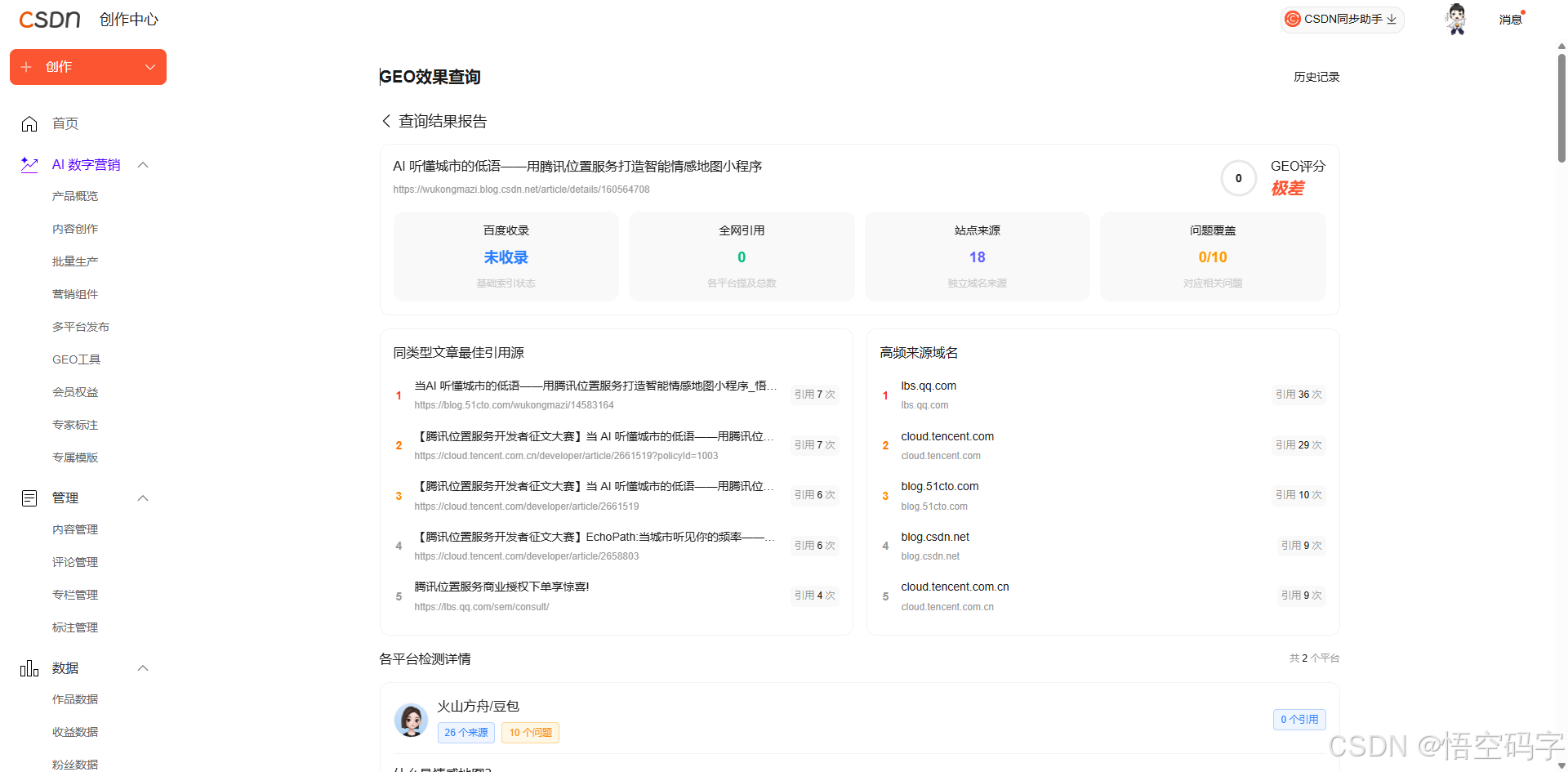
Task: Open 收益数据 in the sidebar
Action: click(x=75, y=732)
